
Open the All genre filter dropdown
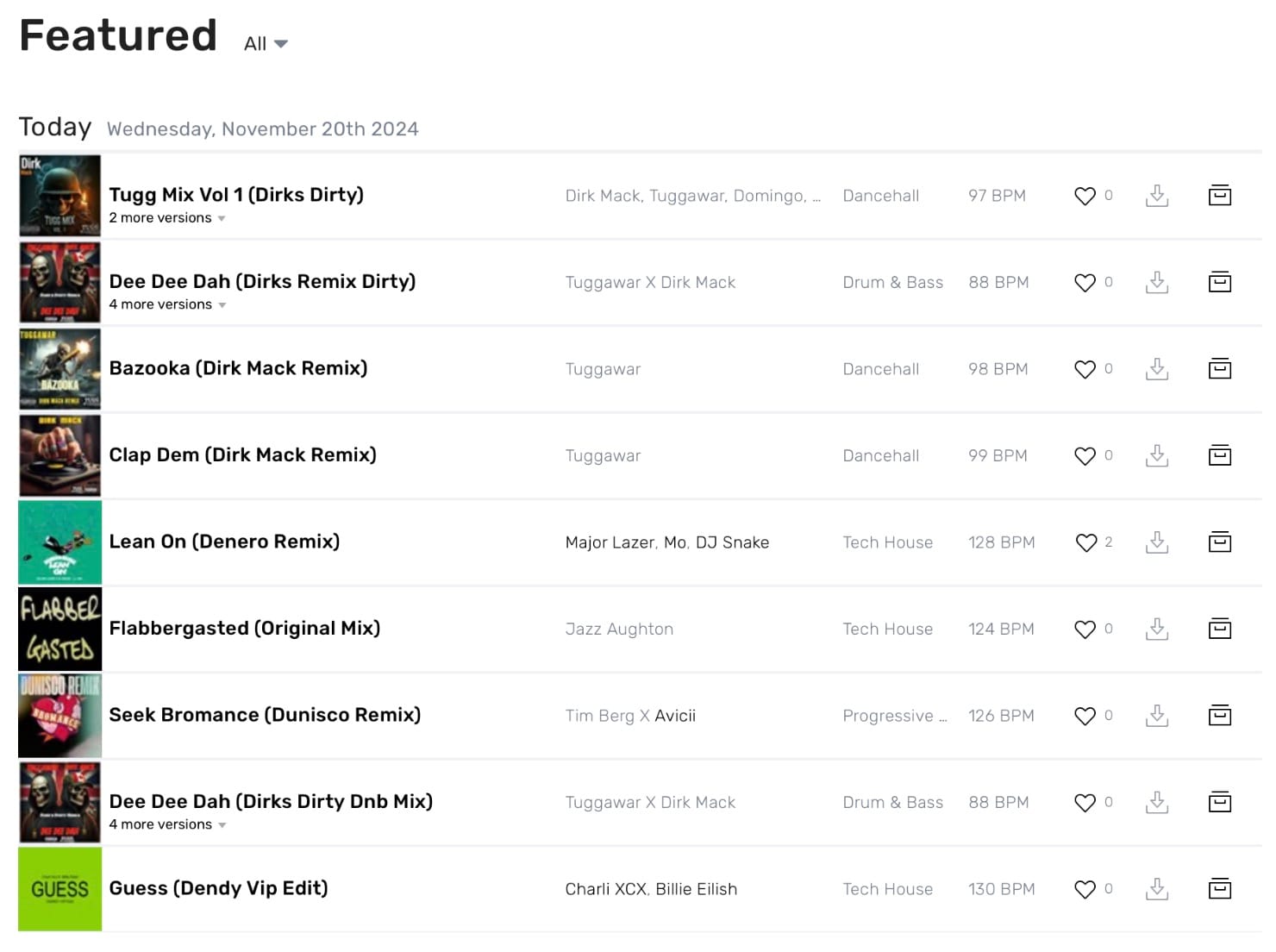263,43
